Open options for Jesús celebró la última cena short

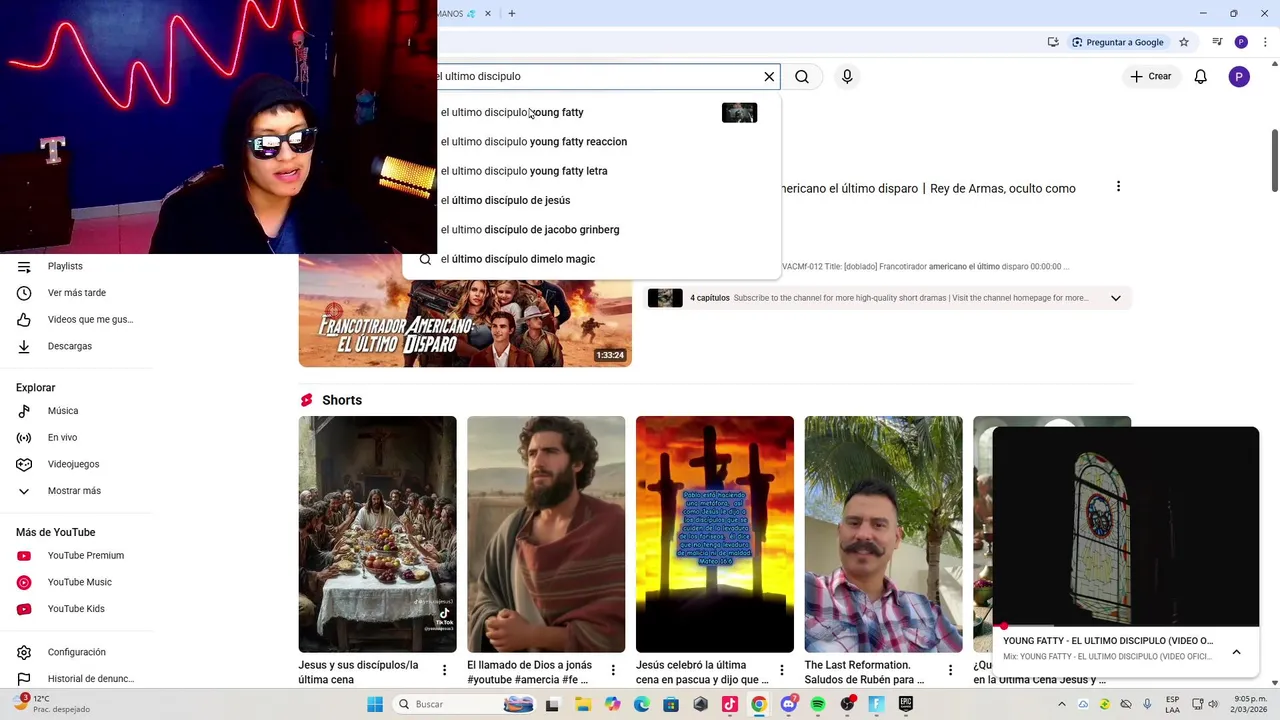pos(782,670)
